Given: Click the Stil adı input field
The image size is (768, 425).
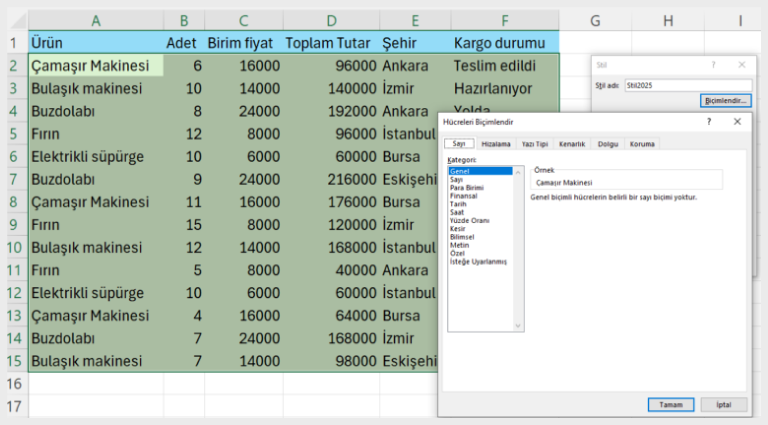Looking at the screenshot, I should (x=688, y=85).
